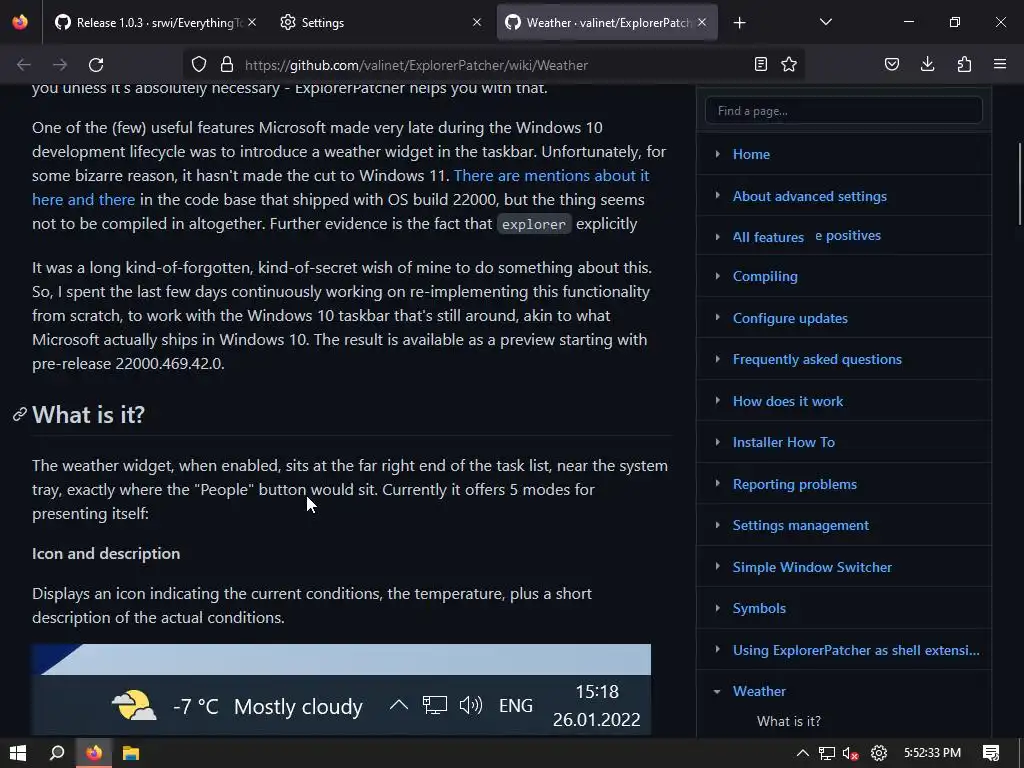
Task: Follow 'There are mentions about it' link
Action: tap(552, 176)
